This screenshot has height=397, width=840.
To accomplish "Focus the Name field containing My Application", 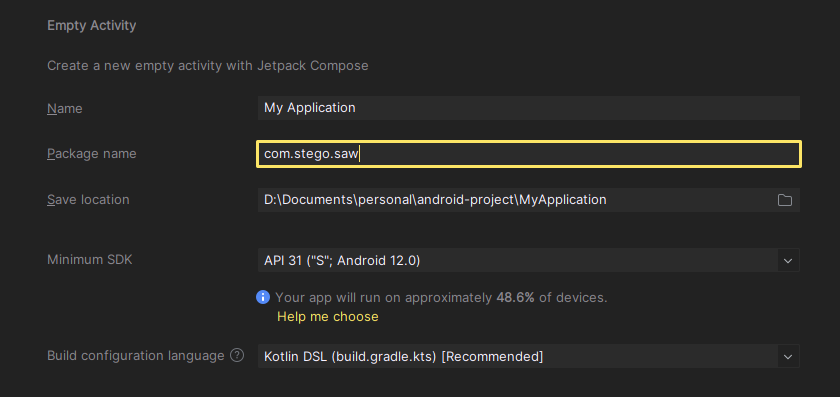I will click(529, 108).
